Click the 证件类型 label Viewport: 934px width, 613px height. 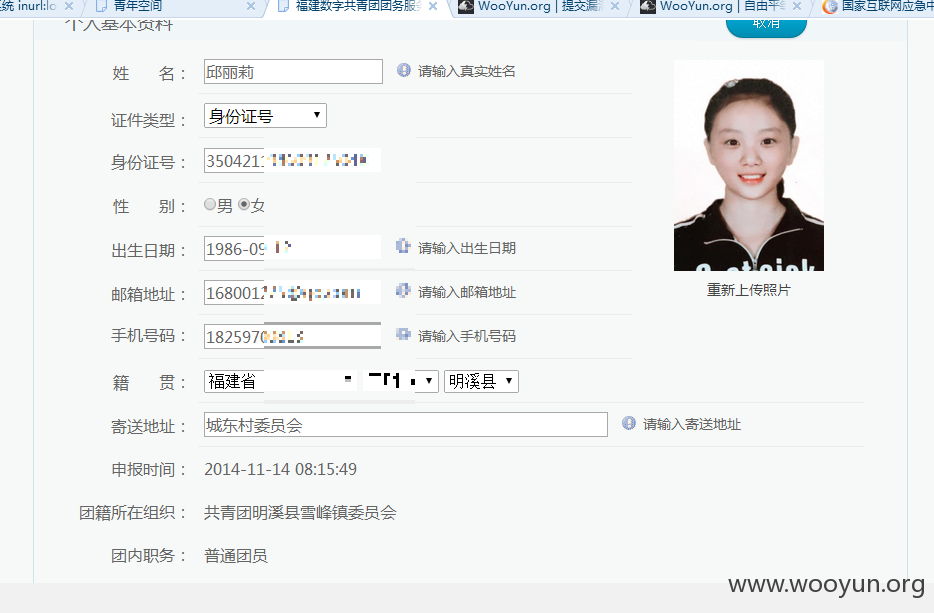[149, 120]
